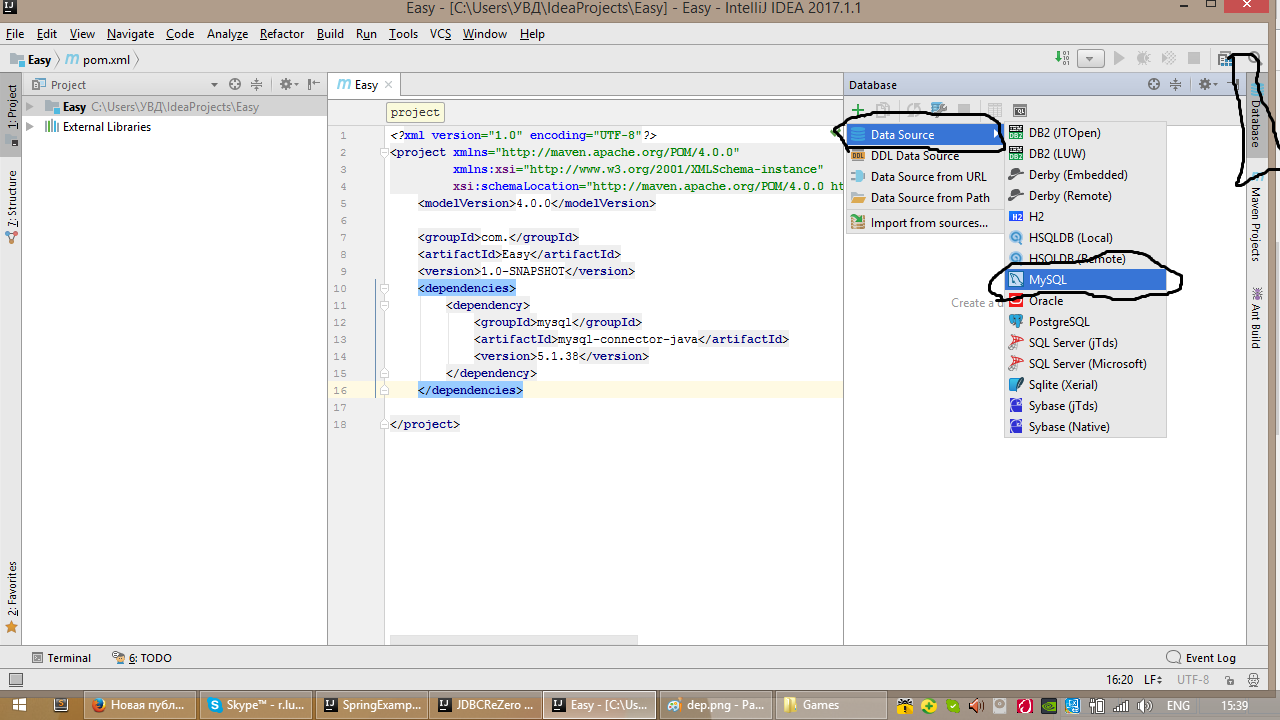Click the Database properties wrench icon
1280x720 pixels.
[938, 110]
